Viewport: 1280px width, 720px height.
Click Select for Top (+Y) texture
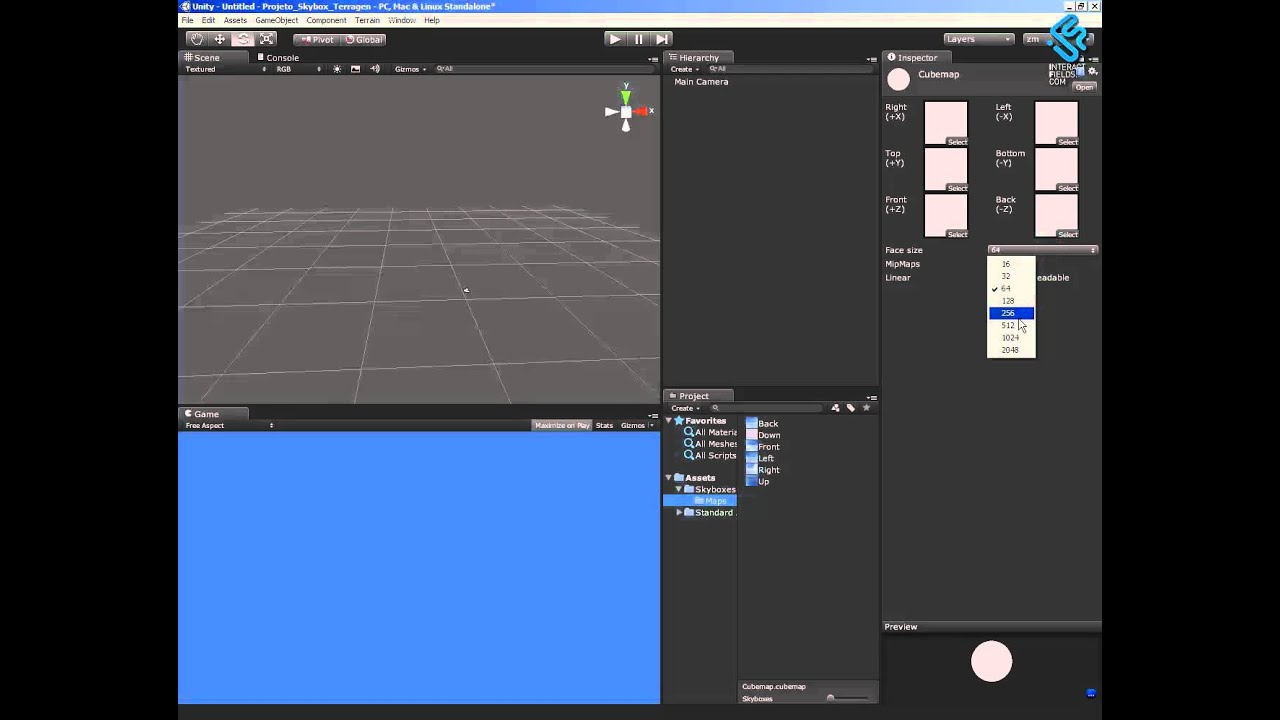957,188
